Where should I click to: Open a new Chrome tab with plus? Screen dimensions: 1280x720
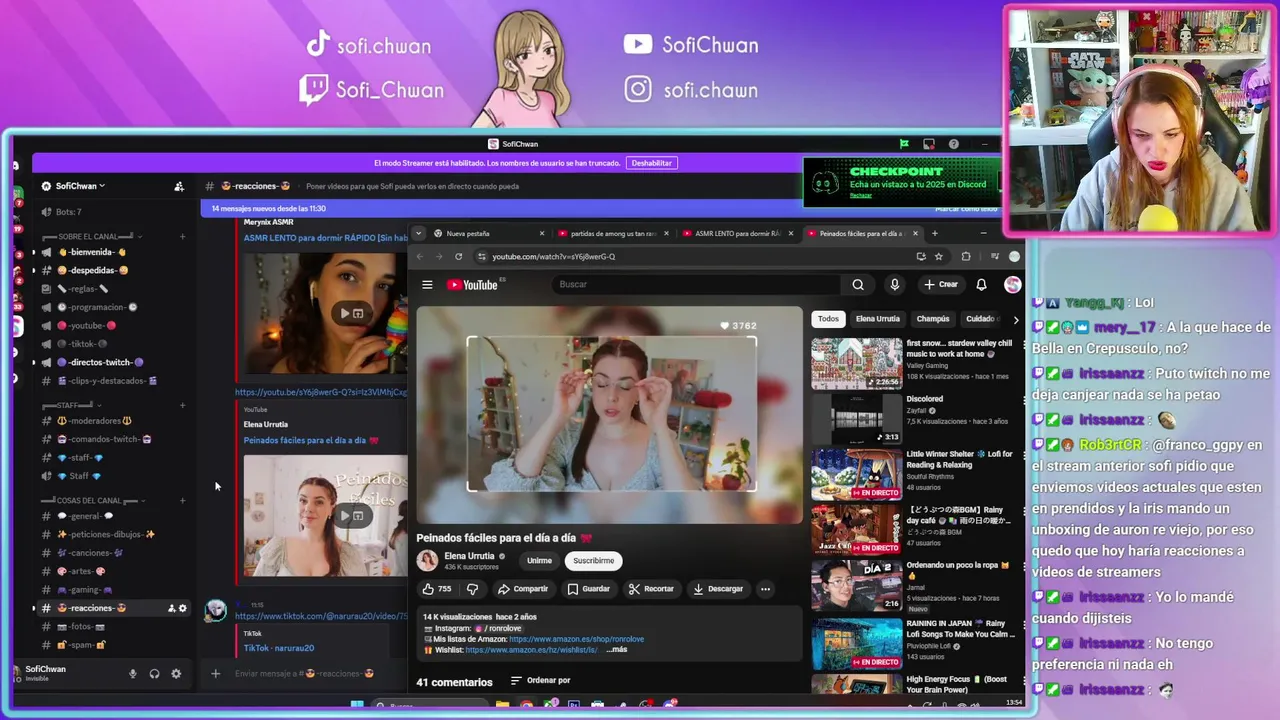point(935,234)
